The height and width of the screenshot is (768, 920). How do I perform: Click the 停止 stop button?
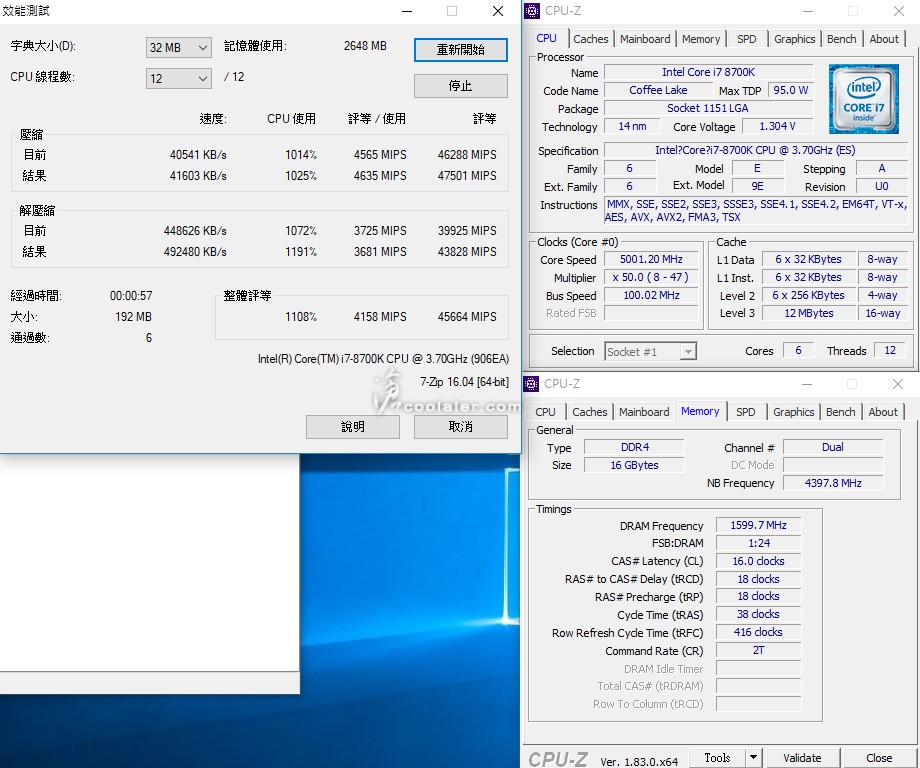(x=461, y=86)
